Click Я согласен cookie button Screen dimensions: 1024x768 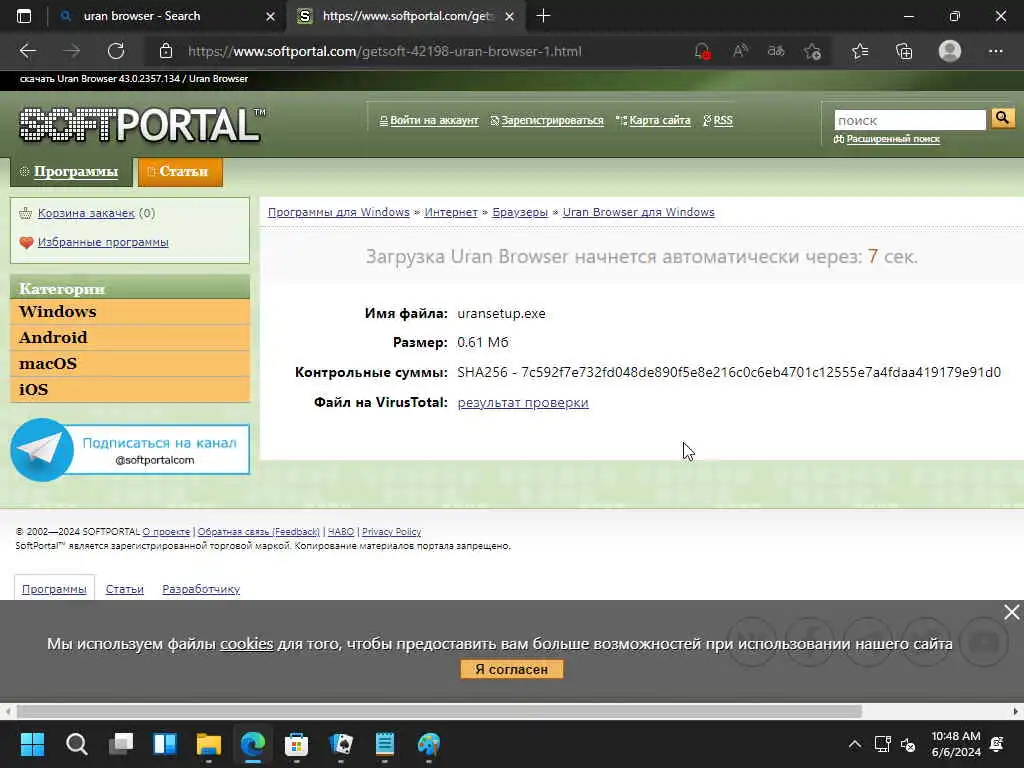pyautogui.click(x=511, y=669)
